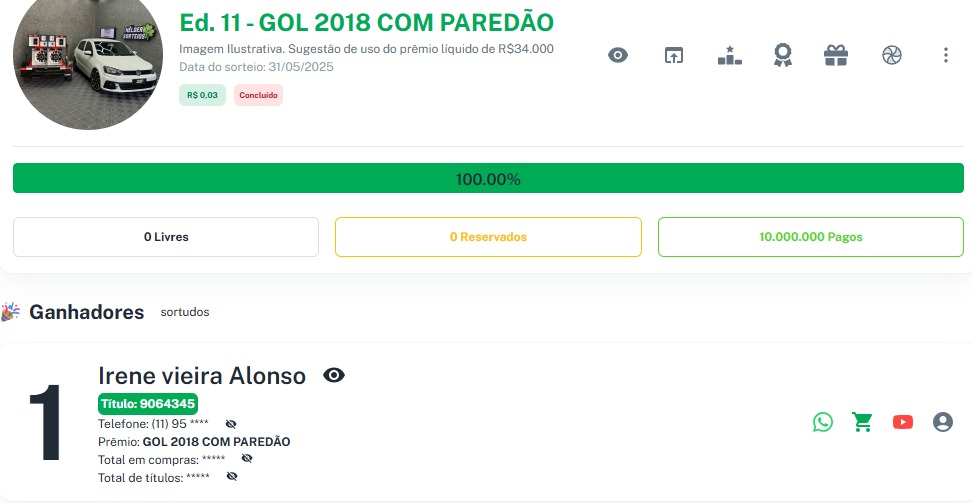Show the hidden Total em compras value
Viewport: 972px width, 503px height.
pos(247,459)
